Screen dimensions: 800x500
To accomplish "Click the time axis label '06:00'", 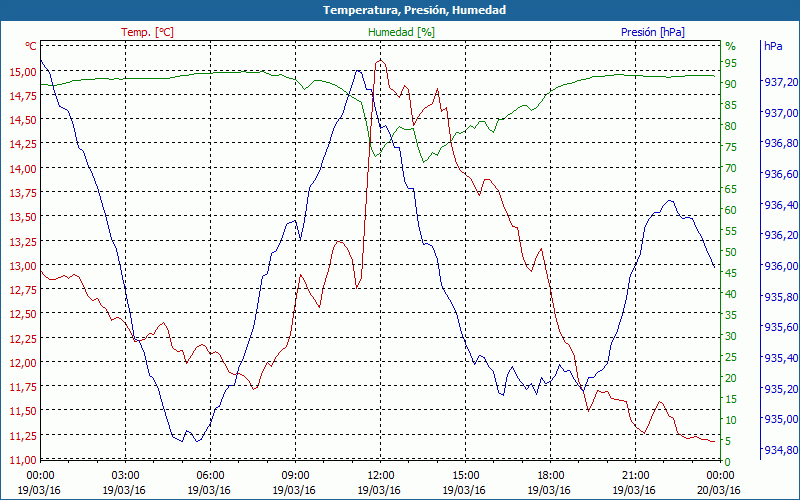I will point(210,475).
